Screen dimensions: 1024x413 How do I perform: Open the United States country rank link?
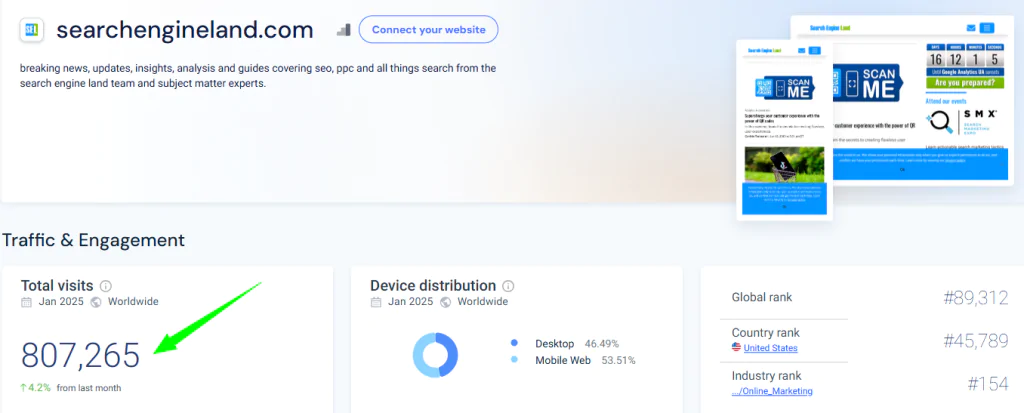[770, 348]
